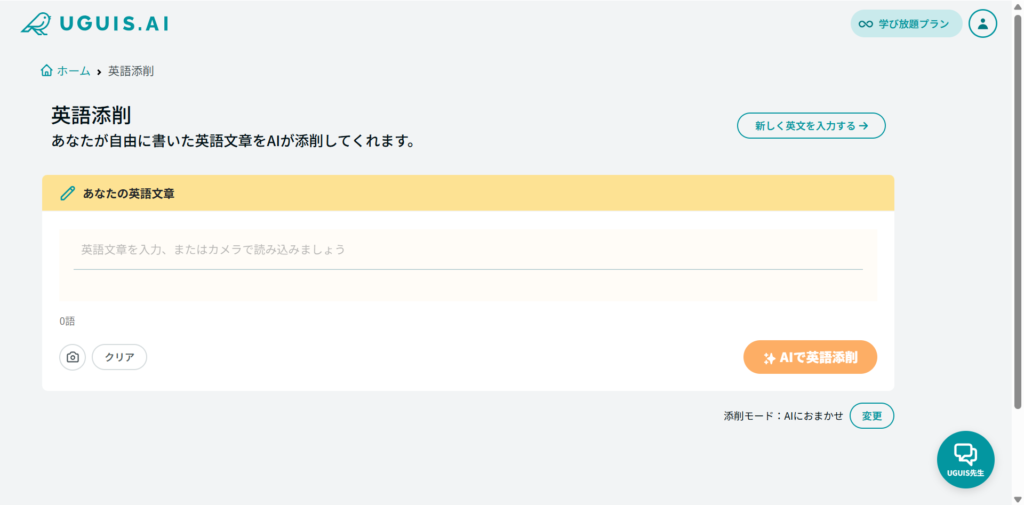The width and height of the screenshot is (1024, 505).
Task: Start correction with AIで英語添削 button
Action: click(x=810, y=357)
